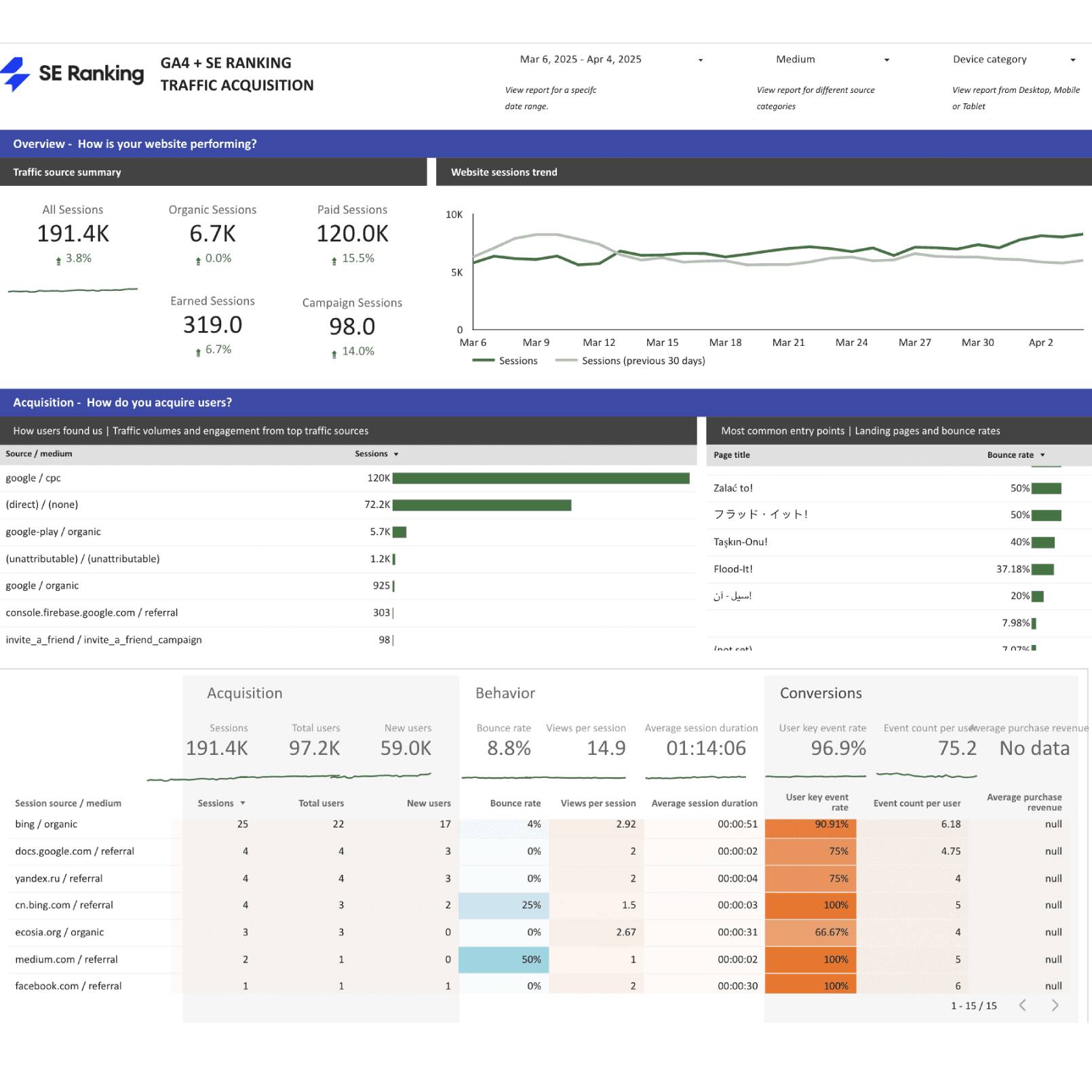Sort table by Total users column header
This screenshot has width=1092, height=1092.
point(321,803)
